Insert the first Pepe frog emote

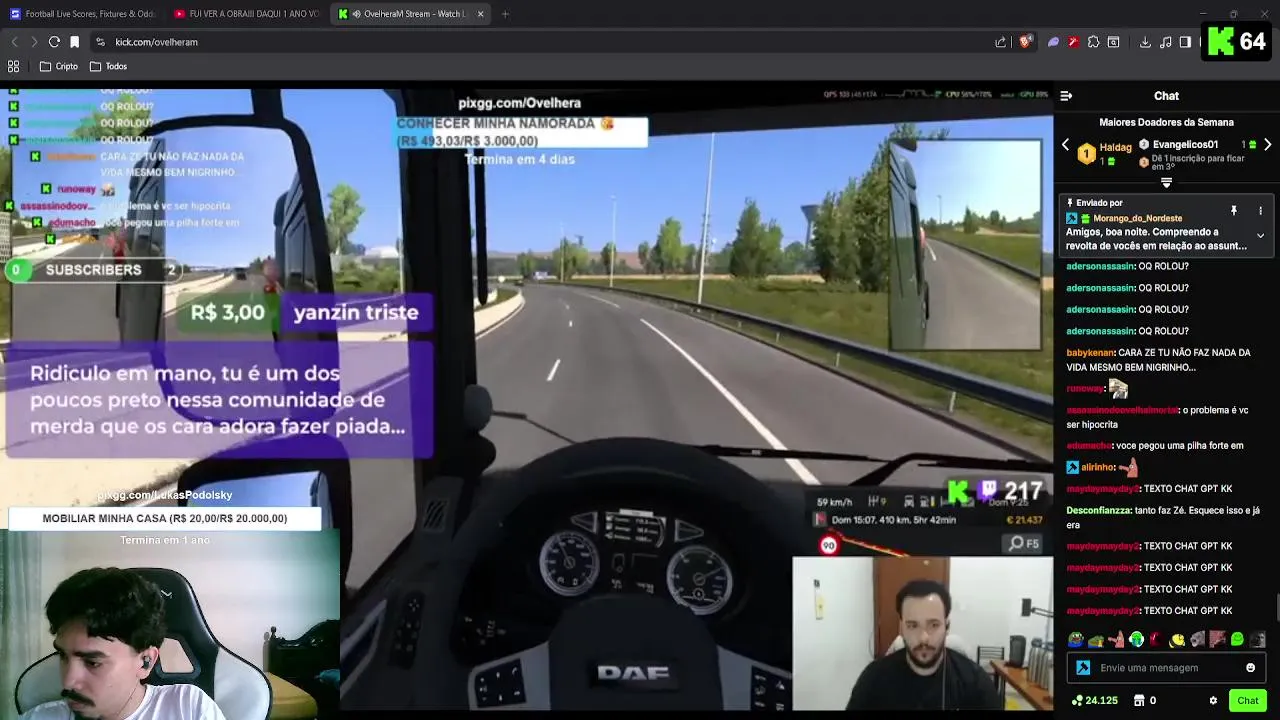click(x=1075, y=640)
